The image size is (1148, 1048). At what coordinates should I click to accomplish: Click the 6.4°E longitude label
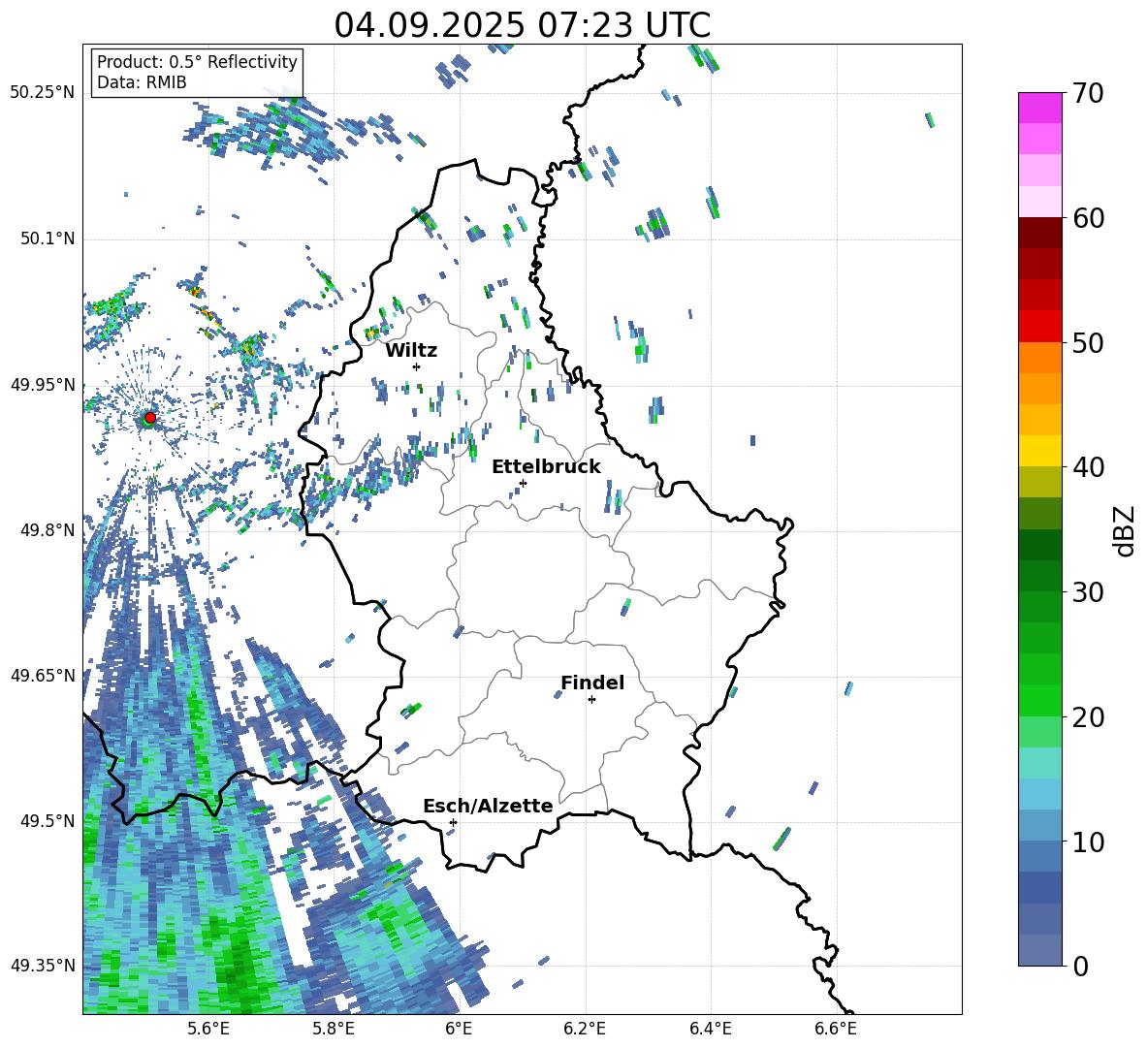pos(710,1029)
